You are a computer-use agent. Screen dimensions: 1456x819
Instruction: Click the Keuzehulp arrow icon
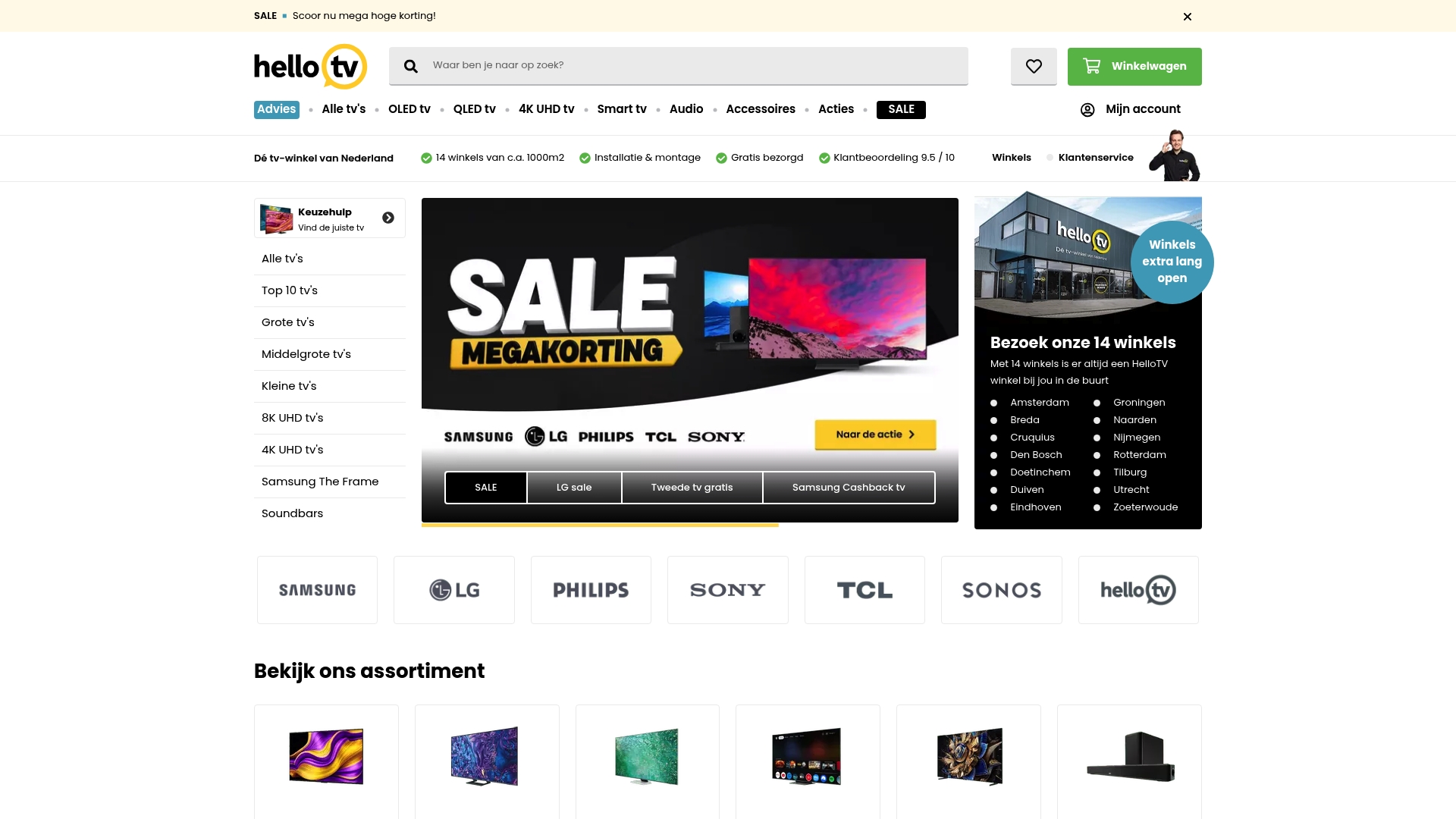coord(388,218)
